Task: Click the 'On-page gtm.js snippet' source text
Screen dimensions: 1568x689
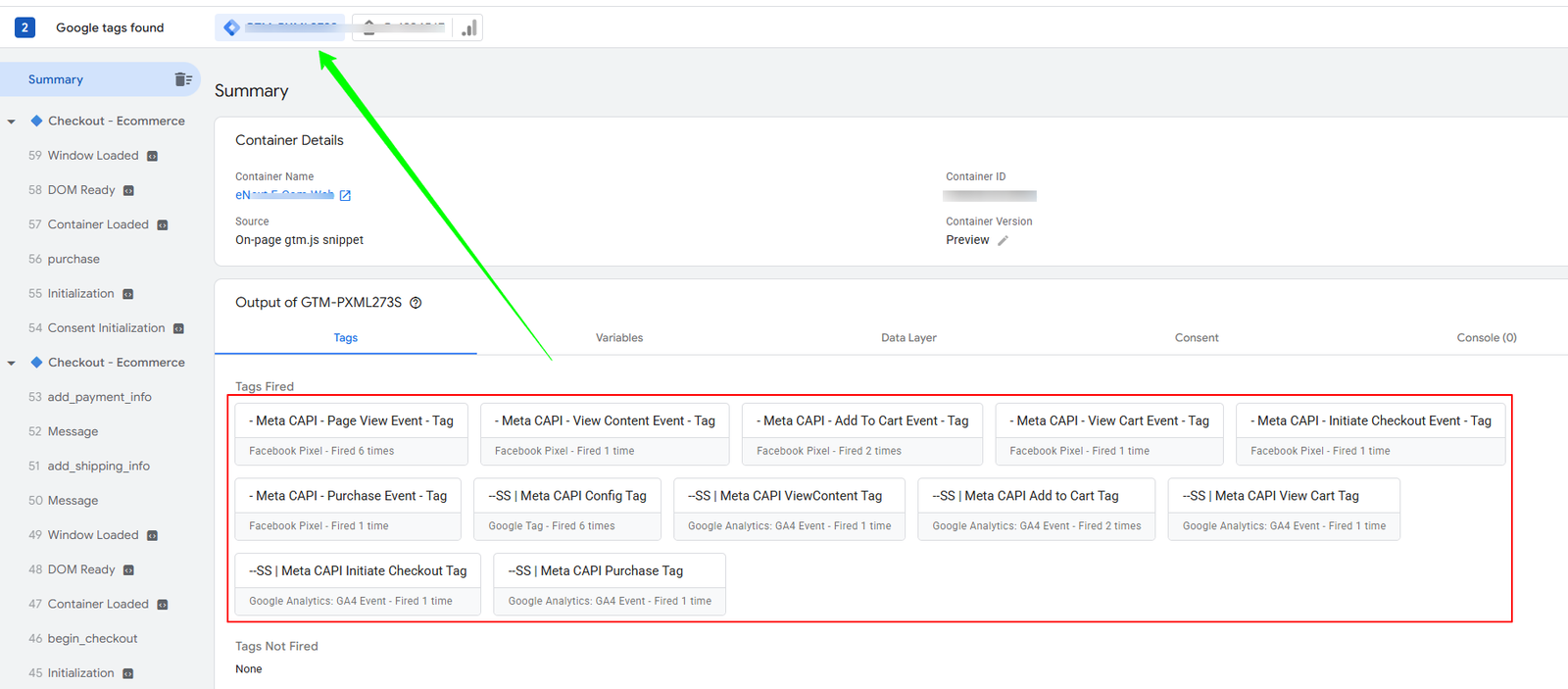Action: (x=299, y=240)
